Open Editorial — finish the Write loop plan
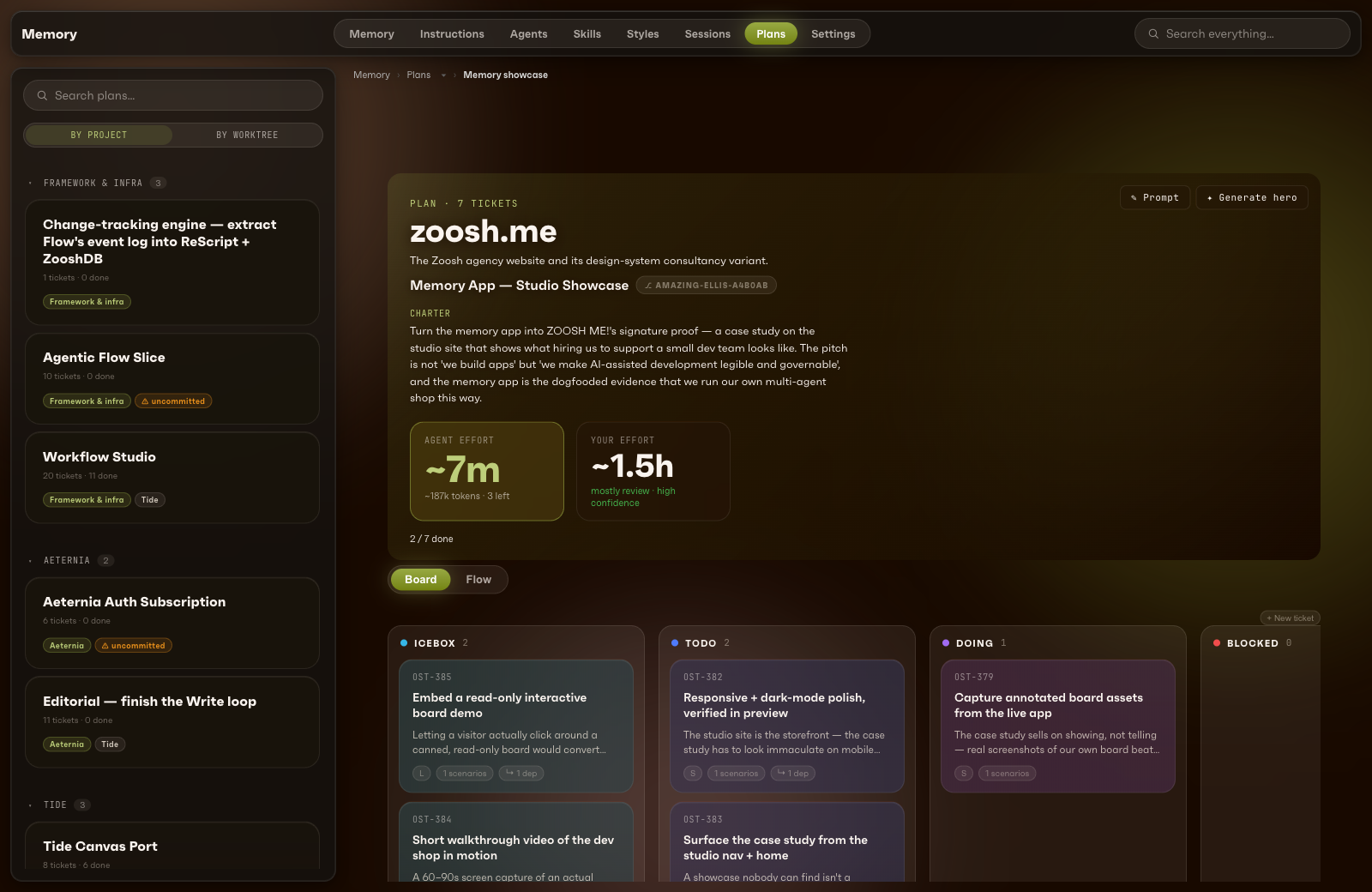 click(x=172, y=722)
